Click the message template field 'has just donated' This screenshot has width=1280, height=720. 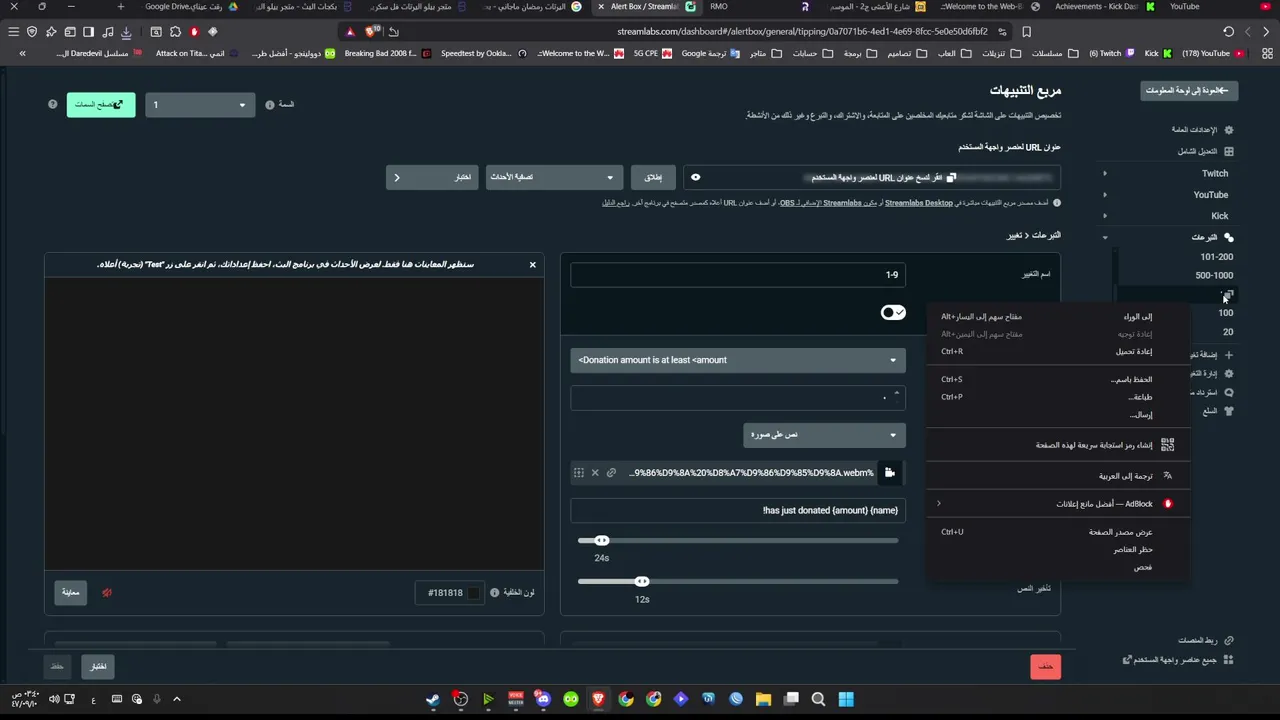coord(738,511)
